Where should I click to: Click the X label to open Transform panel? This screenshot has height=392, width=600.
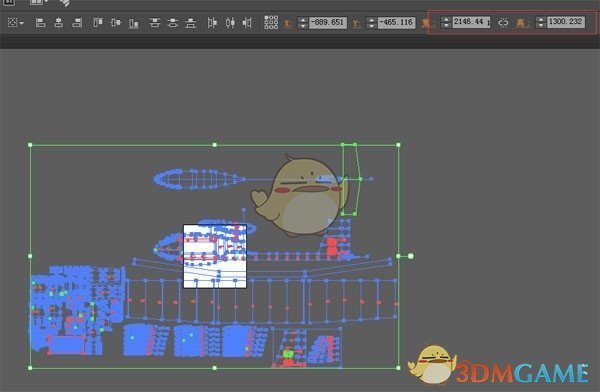tap(288, 23)
